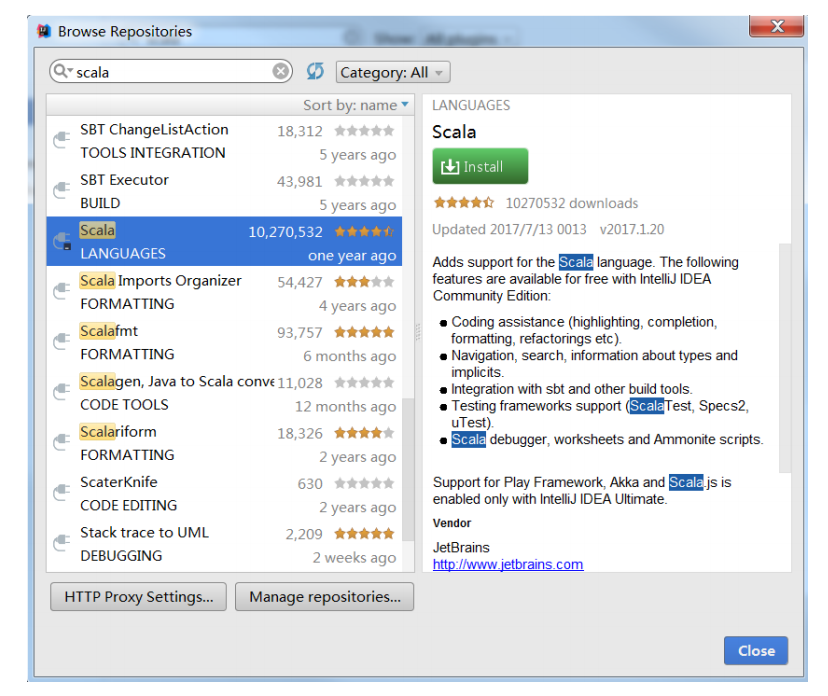
Task: Click the '12 months ago' update date
Action: [345, 407]
